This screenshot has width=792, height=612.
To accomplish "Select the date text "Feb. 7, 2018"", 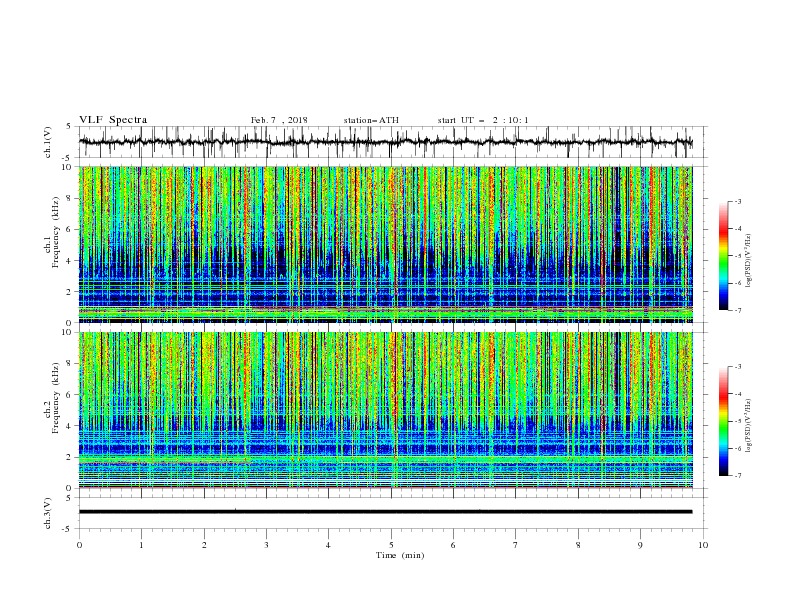I will (279, 120).
